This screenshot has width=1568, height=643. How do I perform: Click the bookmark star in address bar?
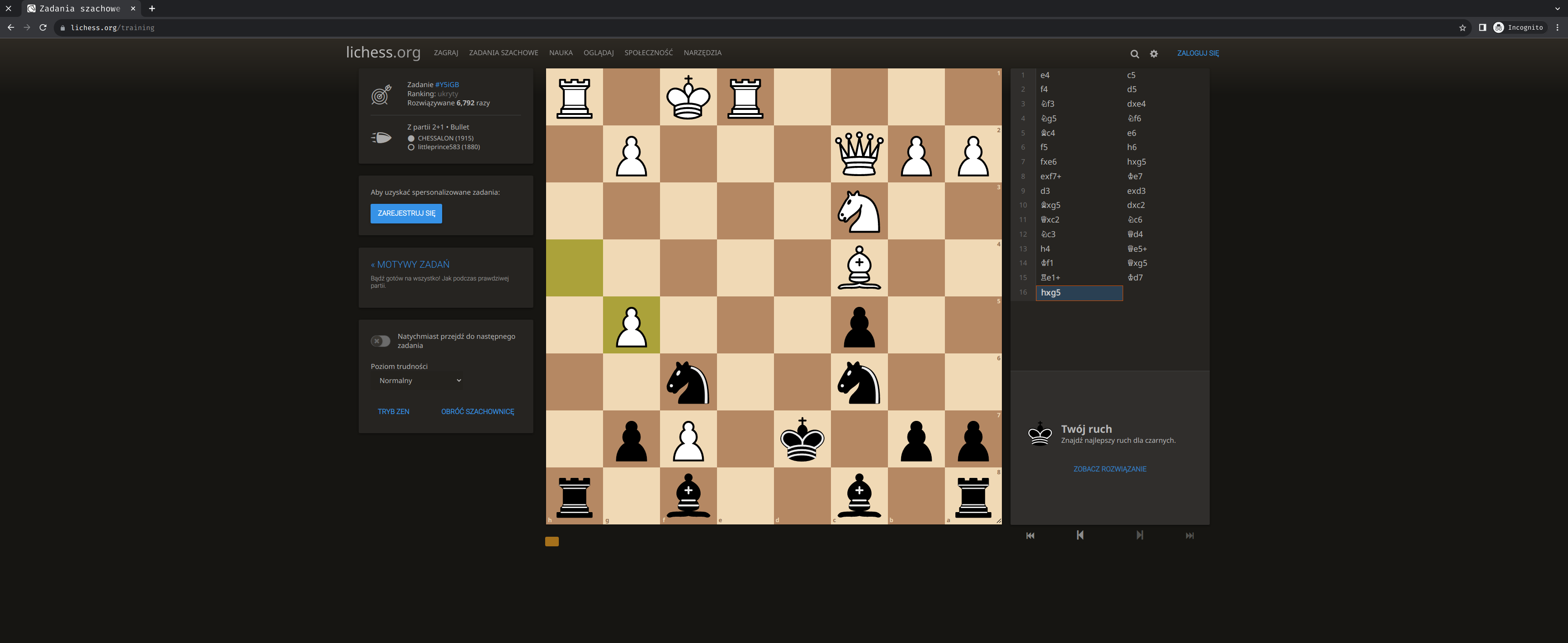pos(1462,27)
